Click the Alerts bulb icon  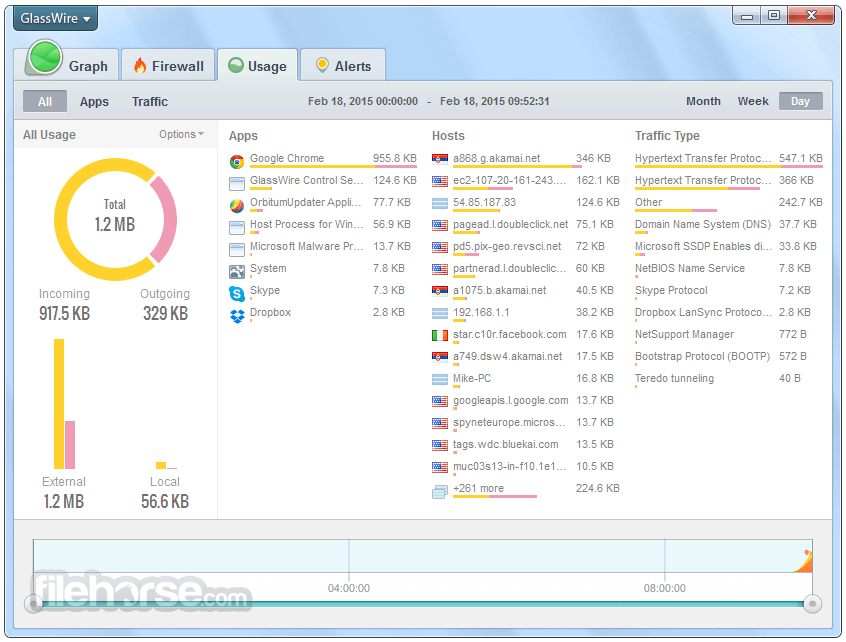322,65
